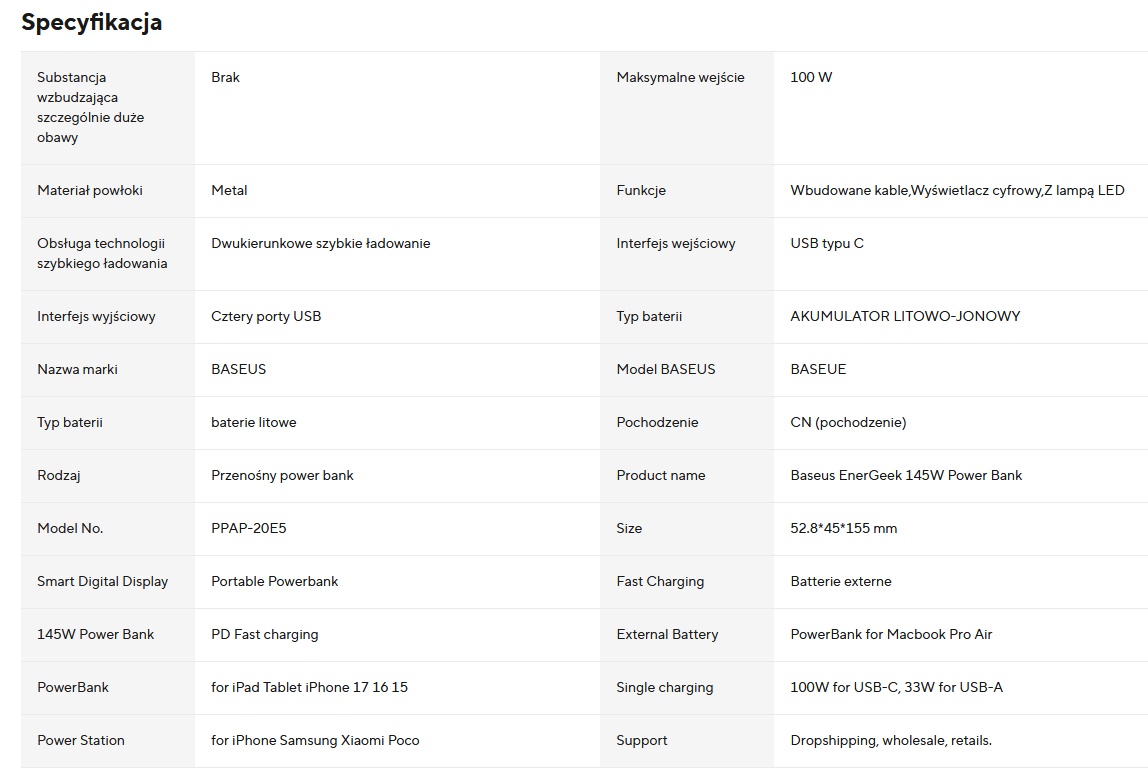The width and height of the screenshot is (1148, 776).
Task: Click the 'BASEUE' model value
Action: 818,369
